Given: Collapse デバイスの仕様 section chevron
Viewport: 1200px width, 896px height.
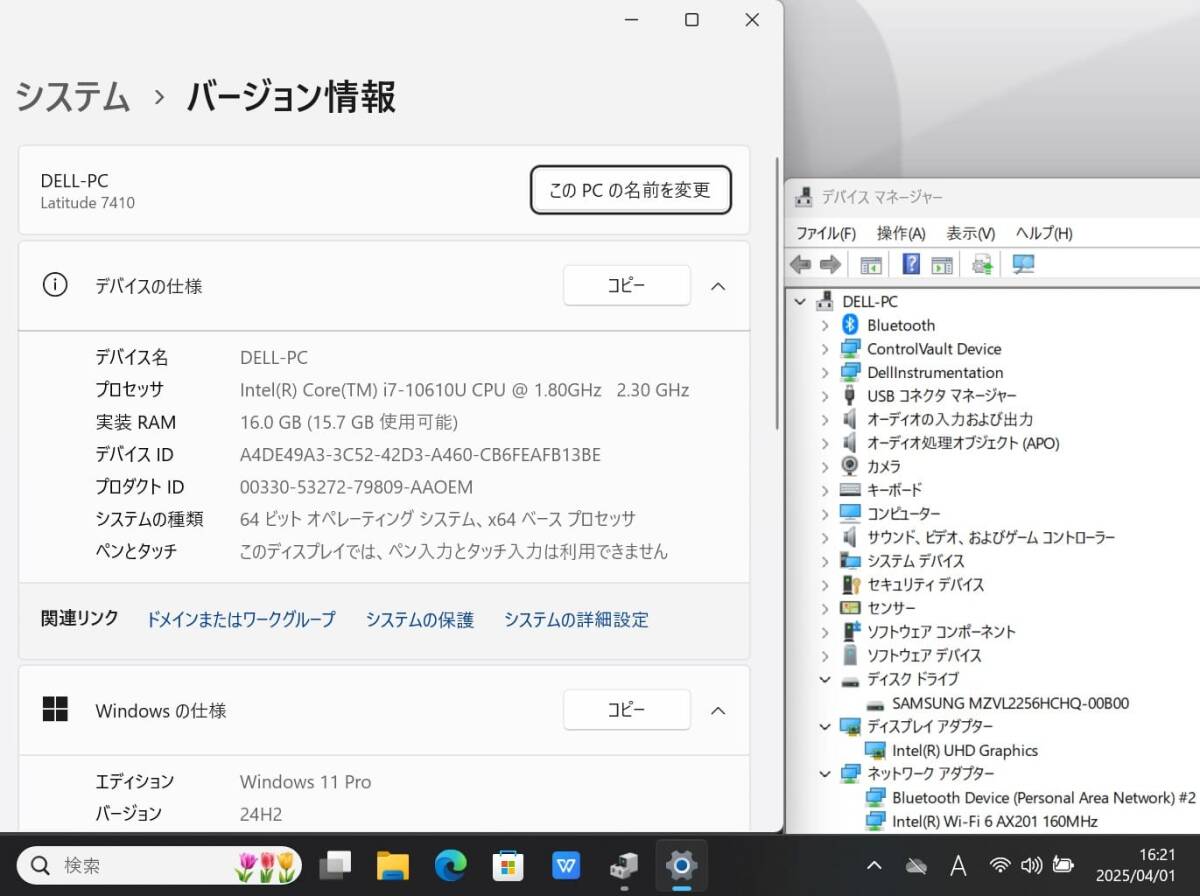Looking at the screenshot, I should click(x=718, y=286).
